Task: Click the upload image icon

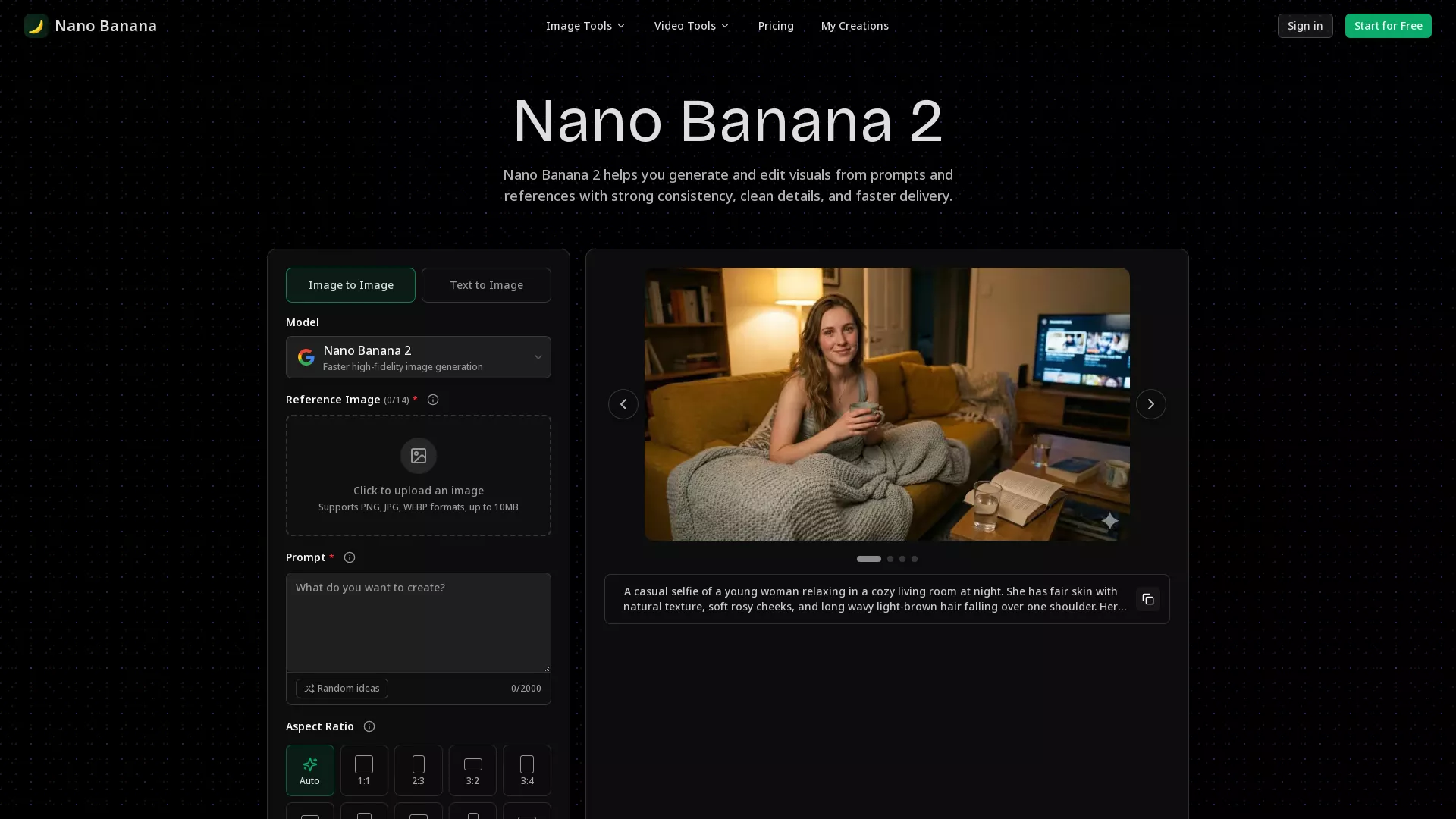Action: click(418, 456)
